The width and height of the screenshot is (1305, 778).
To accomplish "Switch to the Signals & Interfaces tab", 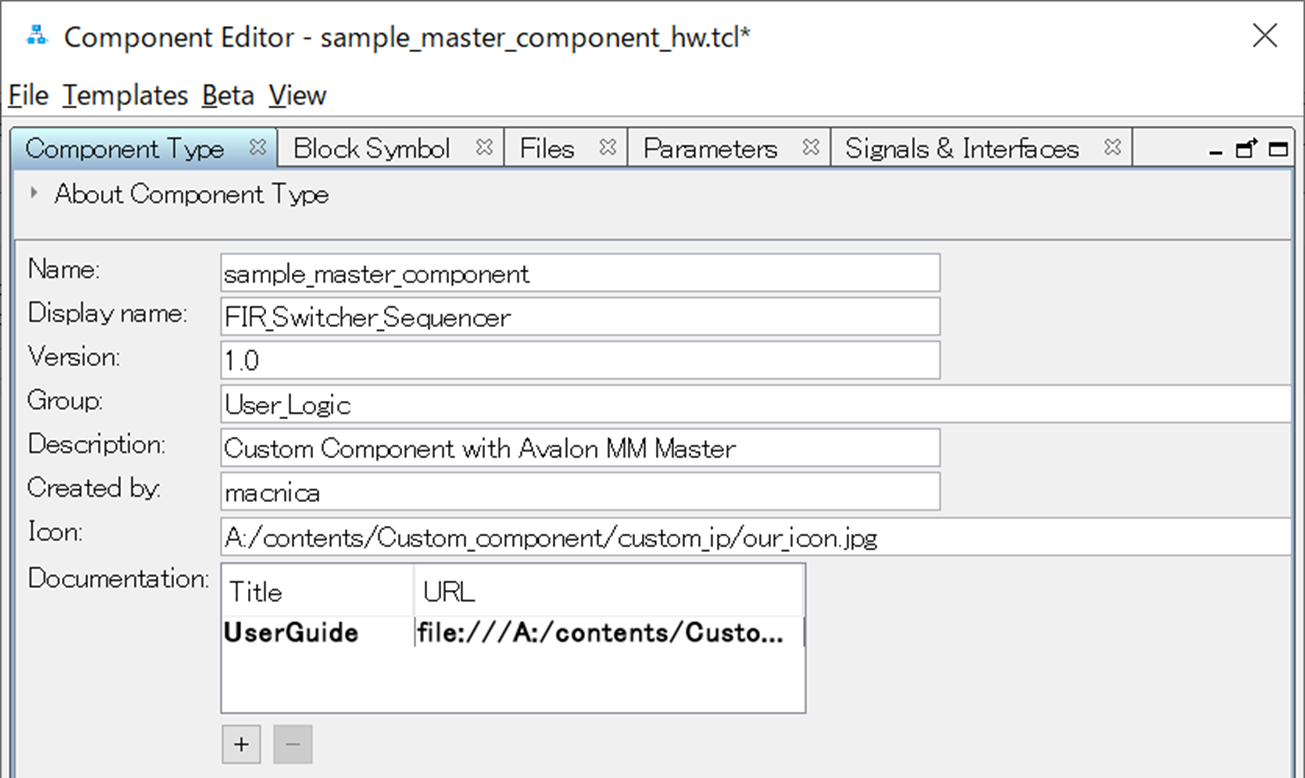I will pyautogui.click(x=961, y=147).
